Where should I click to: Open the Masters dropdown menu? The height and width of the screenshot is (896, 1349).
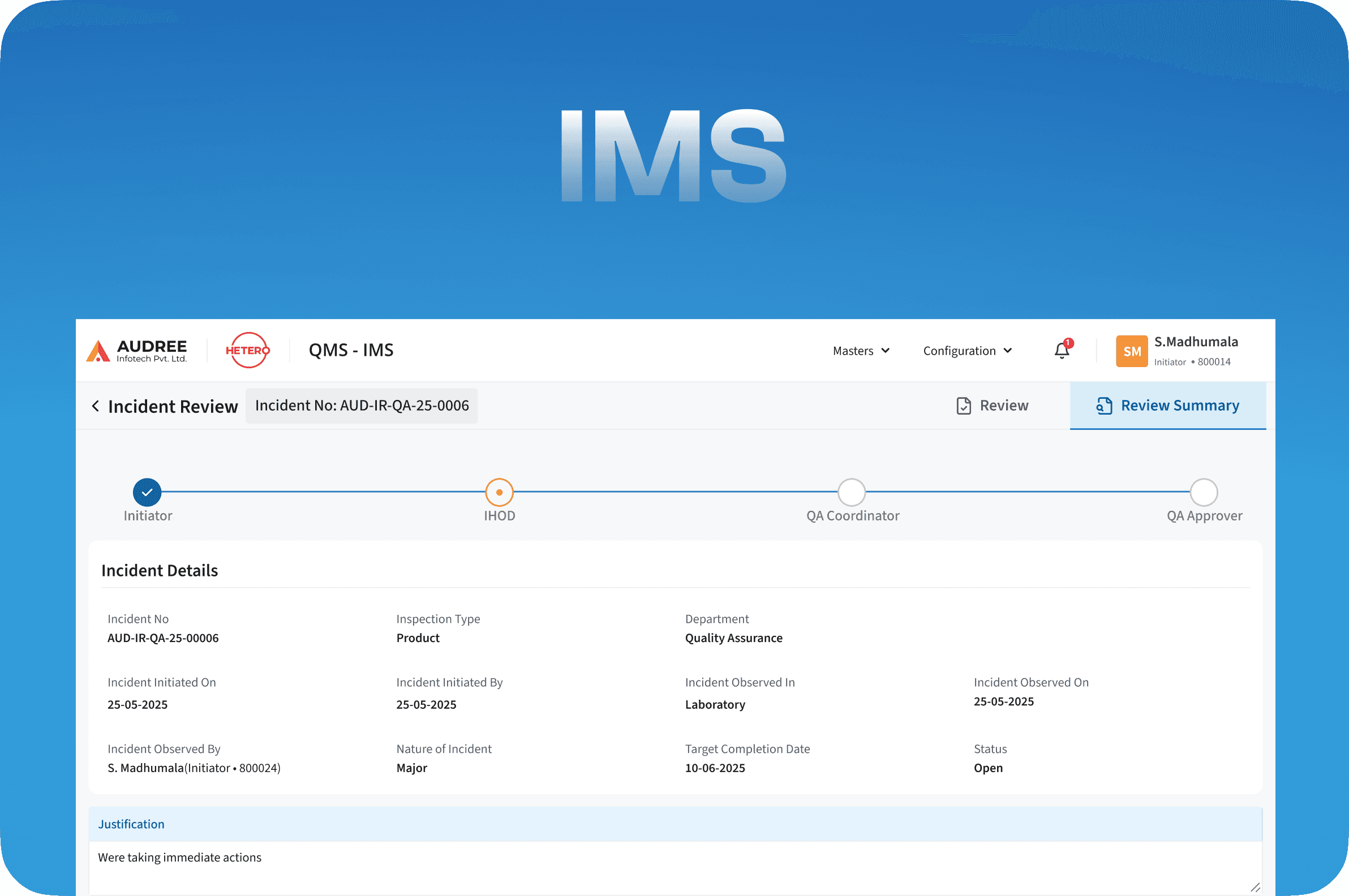tap(860, 351)
